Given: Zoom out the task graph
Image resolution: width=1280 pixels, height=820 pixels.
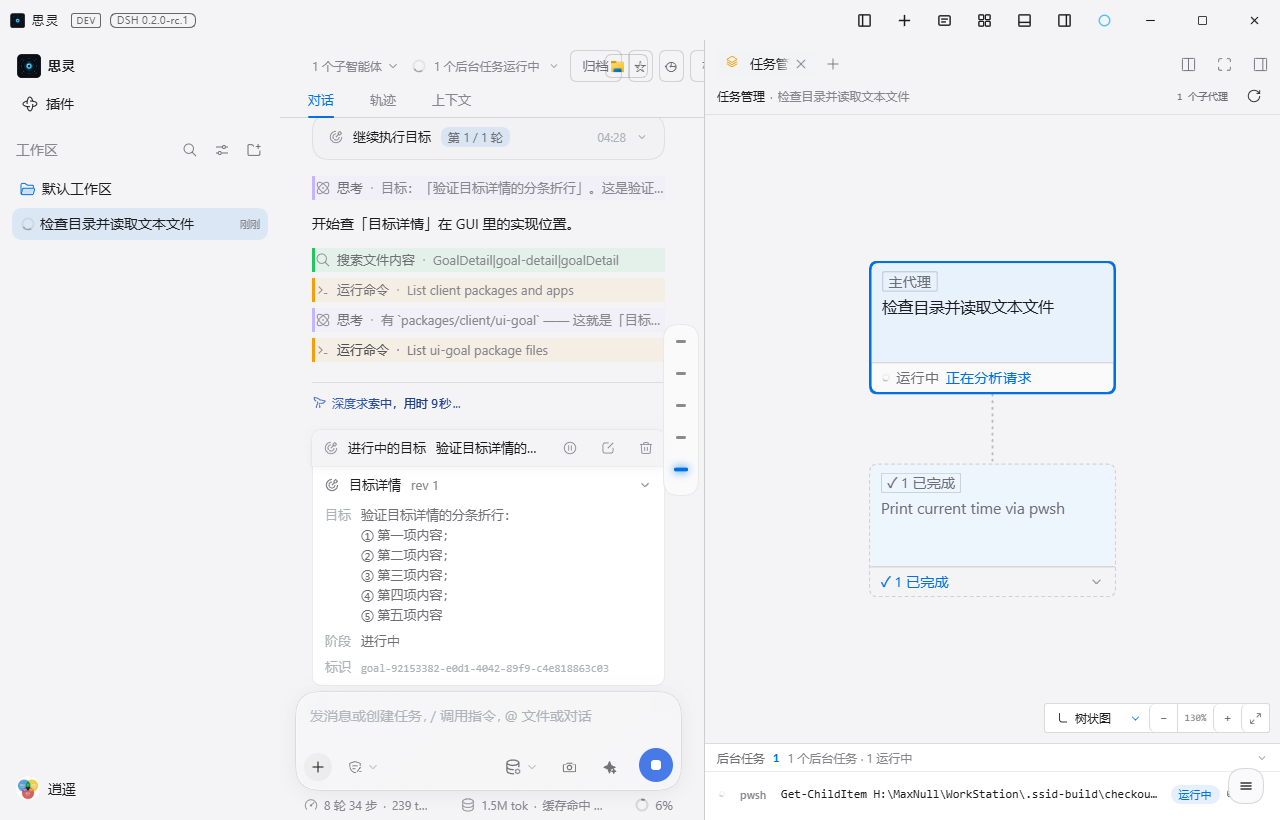Looking at the screenshot, I should [1163, 718].
